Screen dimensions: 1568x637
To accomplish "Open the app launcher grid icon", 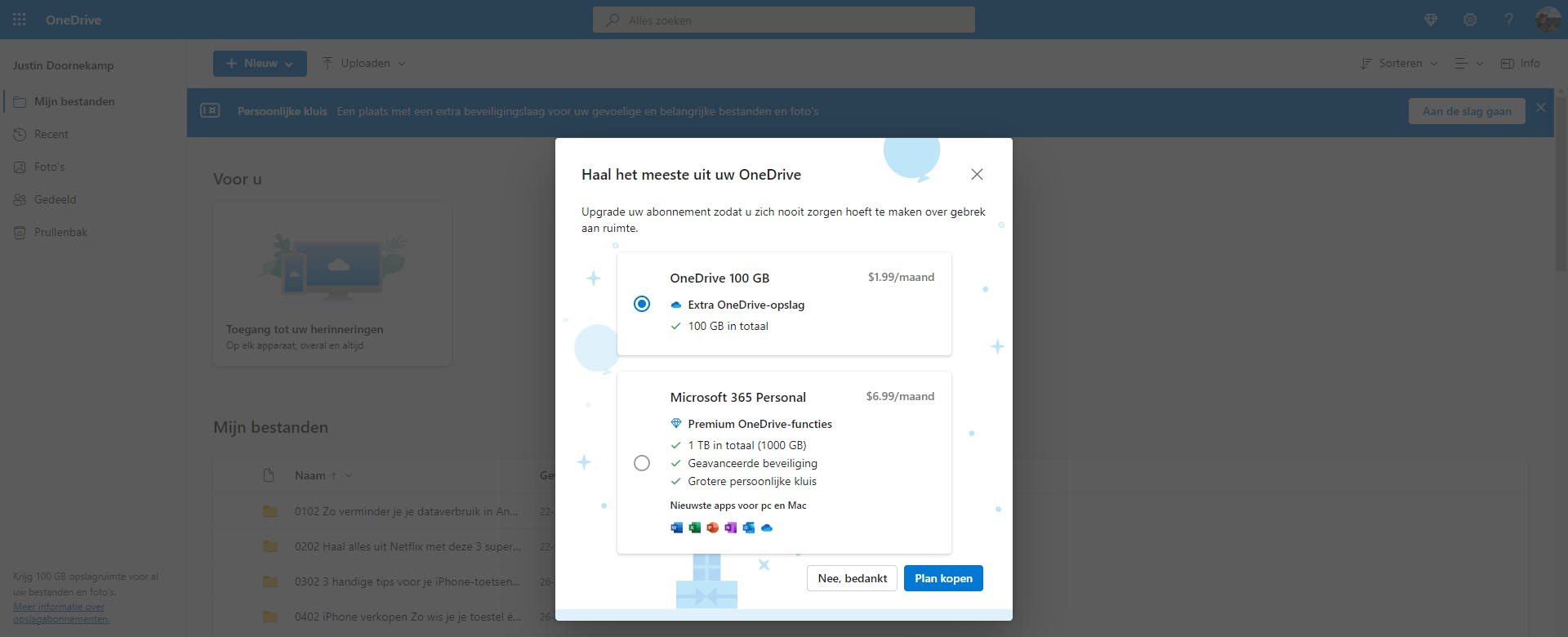I will pos(20,20).
